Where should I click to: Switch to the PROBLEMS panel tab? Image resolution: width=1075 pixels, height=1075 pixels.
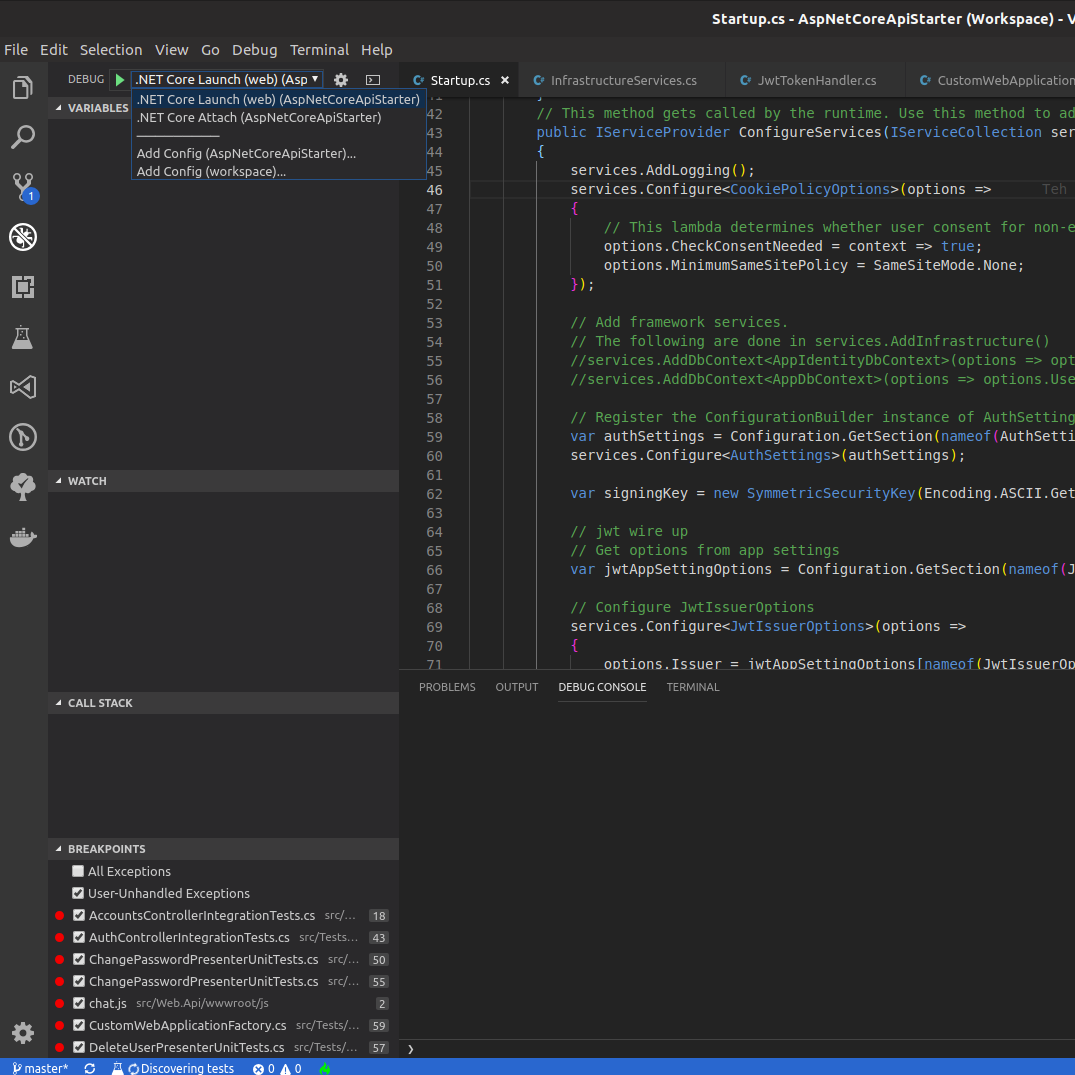coord(447,687)
